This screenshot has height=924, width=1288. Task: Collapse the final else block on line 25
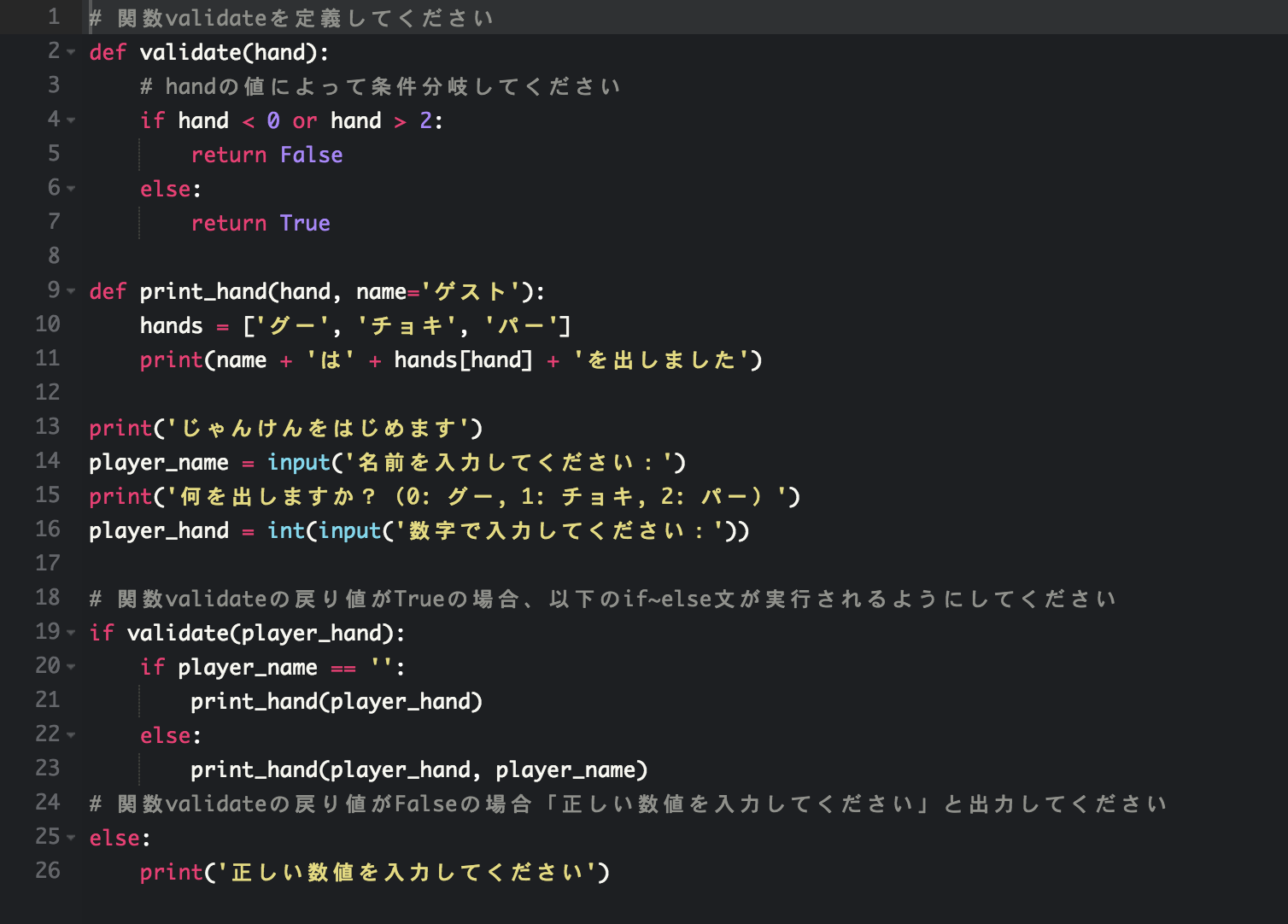click(70, 838)
